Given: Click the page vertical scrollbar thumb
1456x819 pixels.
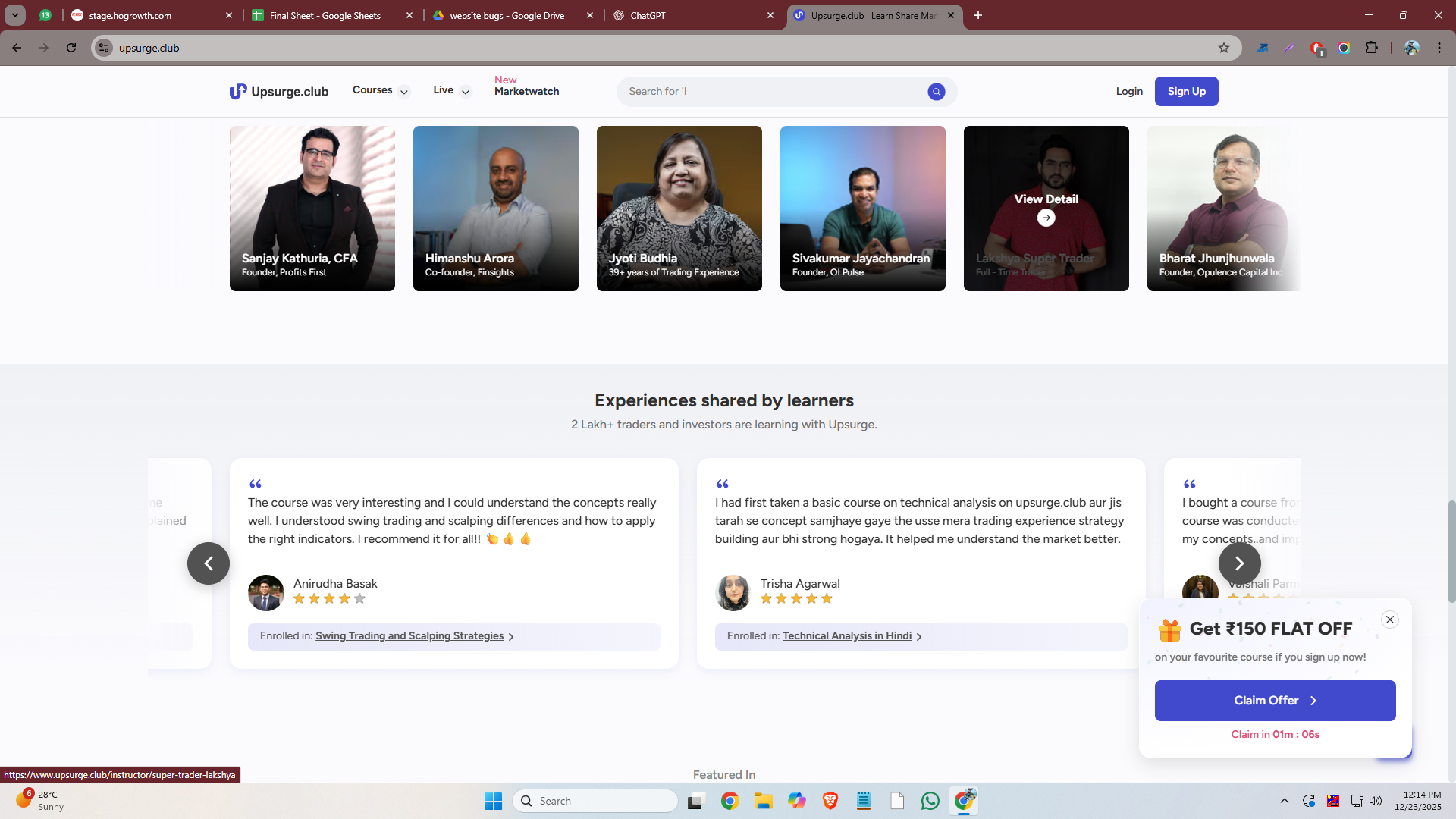Looking at the screenshot, I should click(x=1451, y=551).
